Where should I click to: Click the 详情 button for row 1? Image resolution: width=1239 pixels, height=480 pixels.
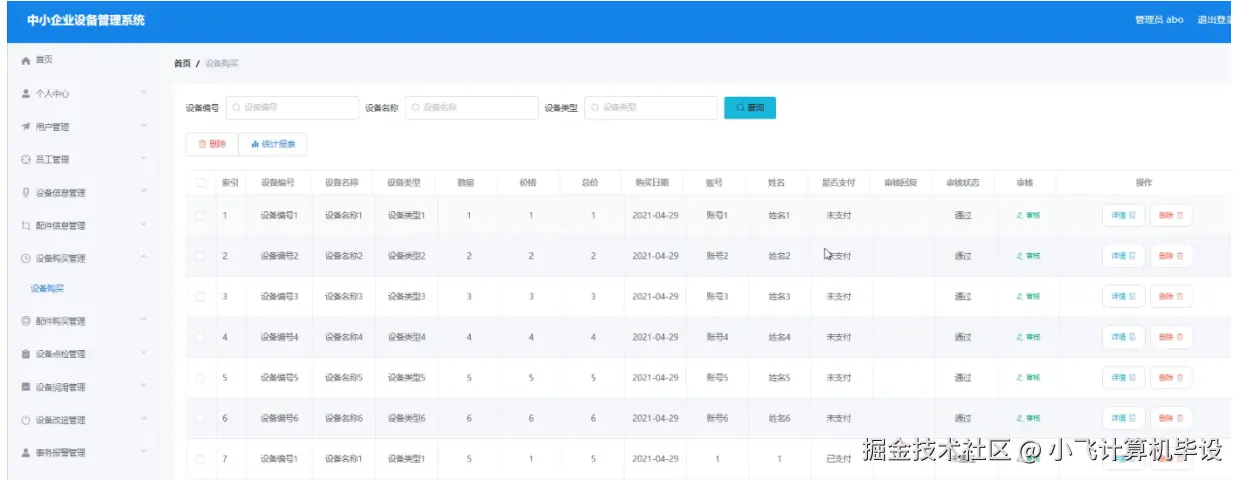1123,215
